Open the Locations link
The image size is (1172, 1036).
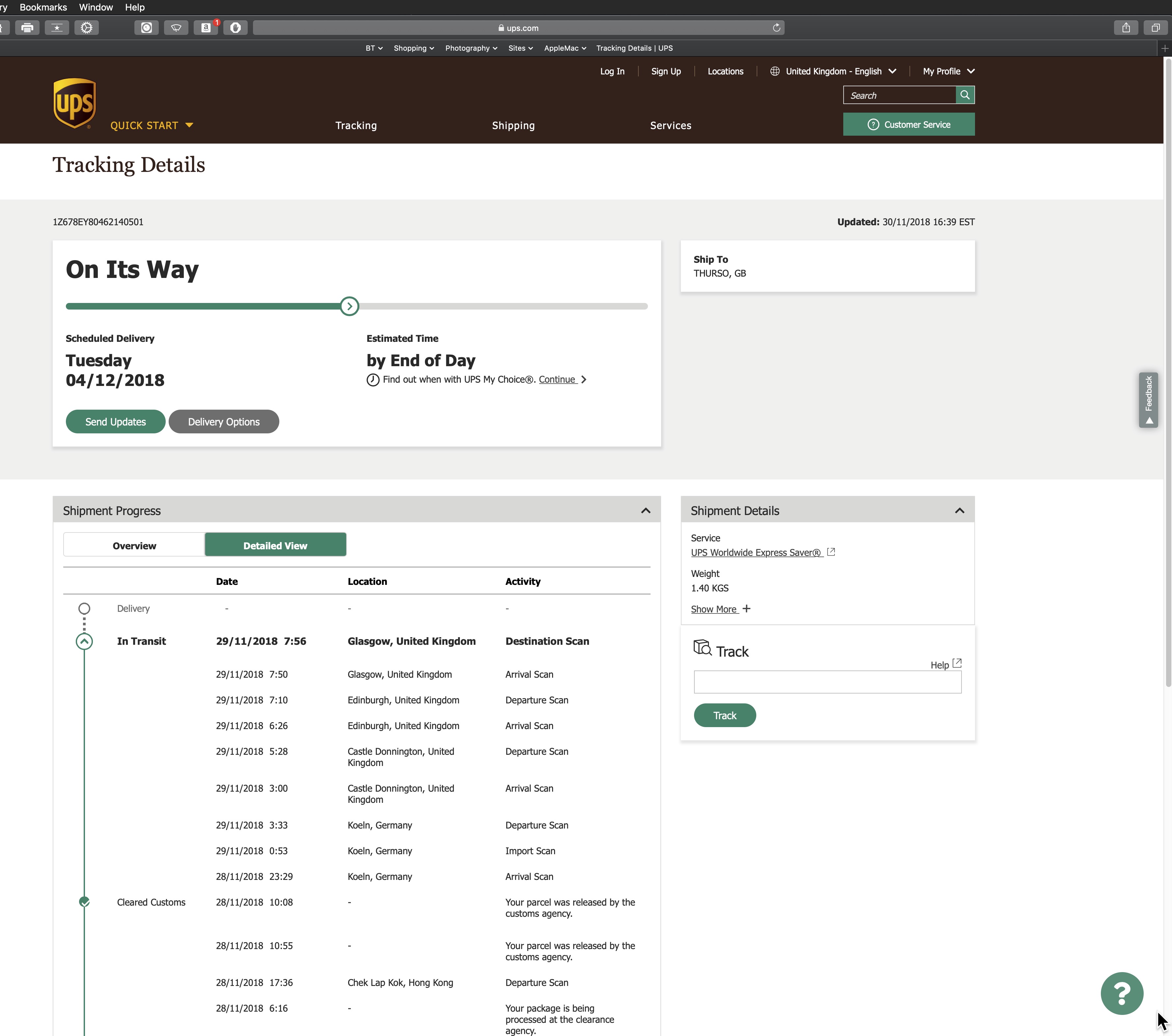725,71
